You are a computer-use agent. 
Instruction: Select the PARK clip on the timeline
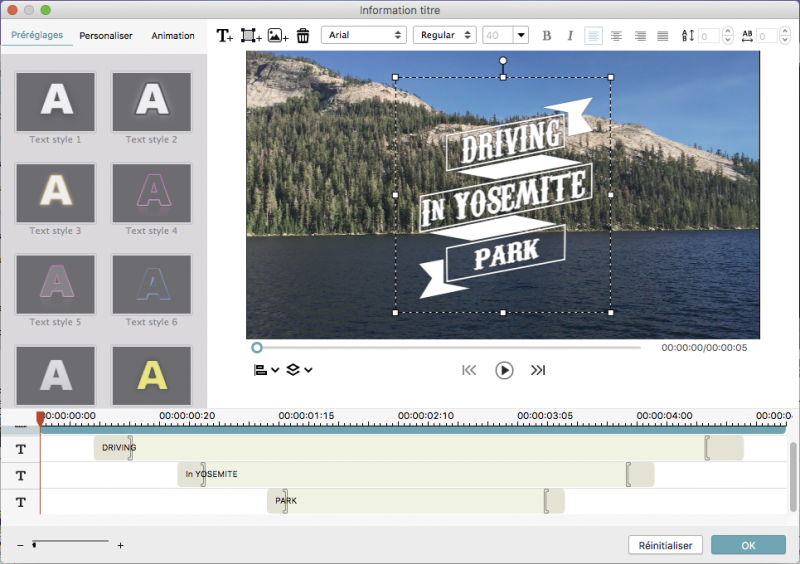coord(416,501)
